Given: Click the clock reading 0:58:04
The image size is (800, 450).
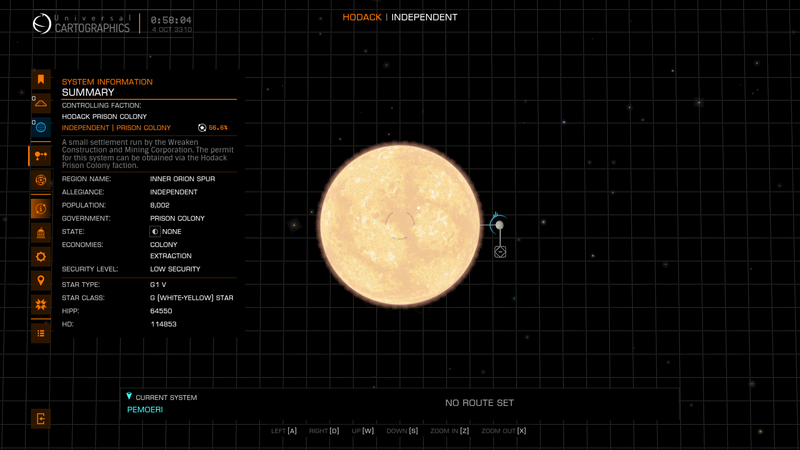Looking at the screenshot, I should point(171,20).
